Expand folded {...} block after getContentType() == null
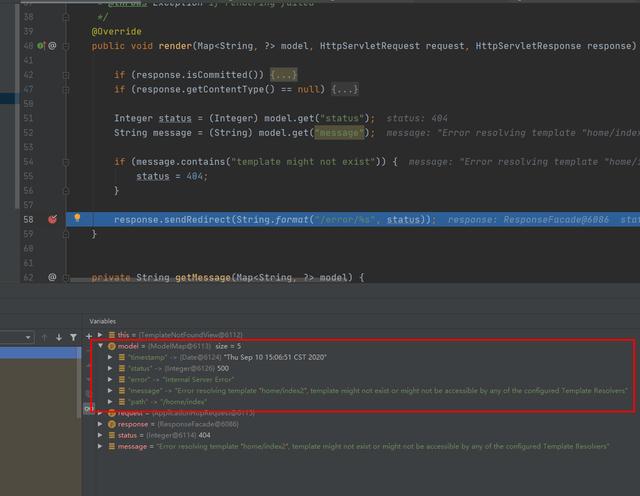 345,89
